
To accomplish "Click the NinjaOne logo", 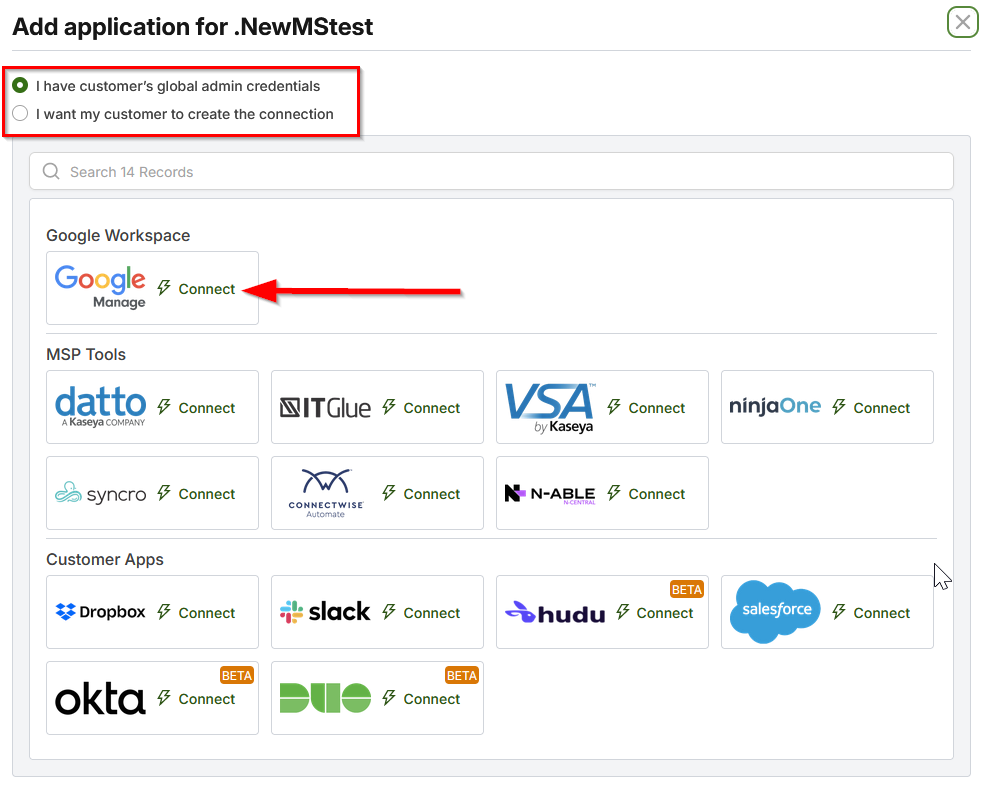I will tap(775, 406).
